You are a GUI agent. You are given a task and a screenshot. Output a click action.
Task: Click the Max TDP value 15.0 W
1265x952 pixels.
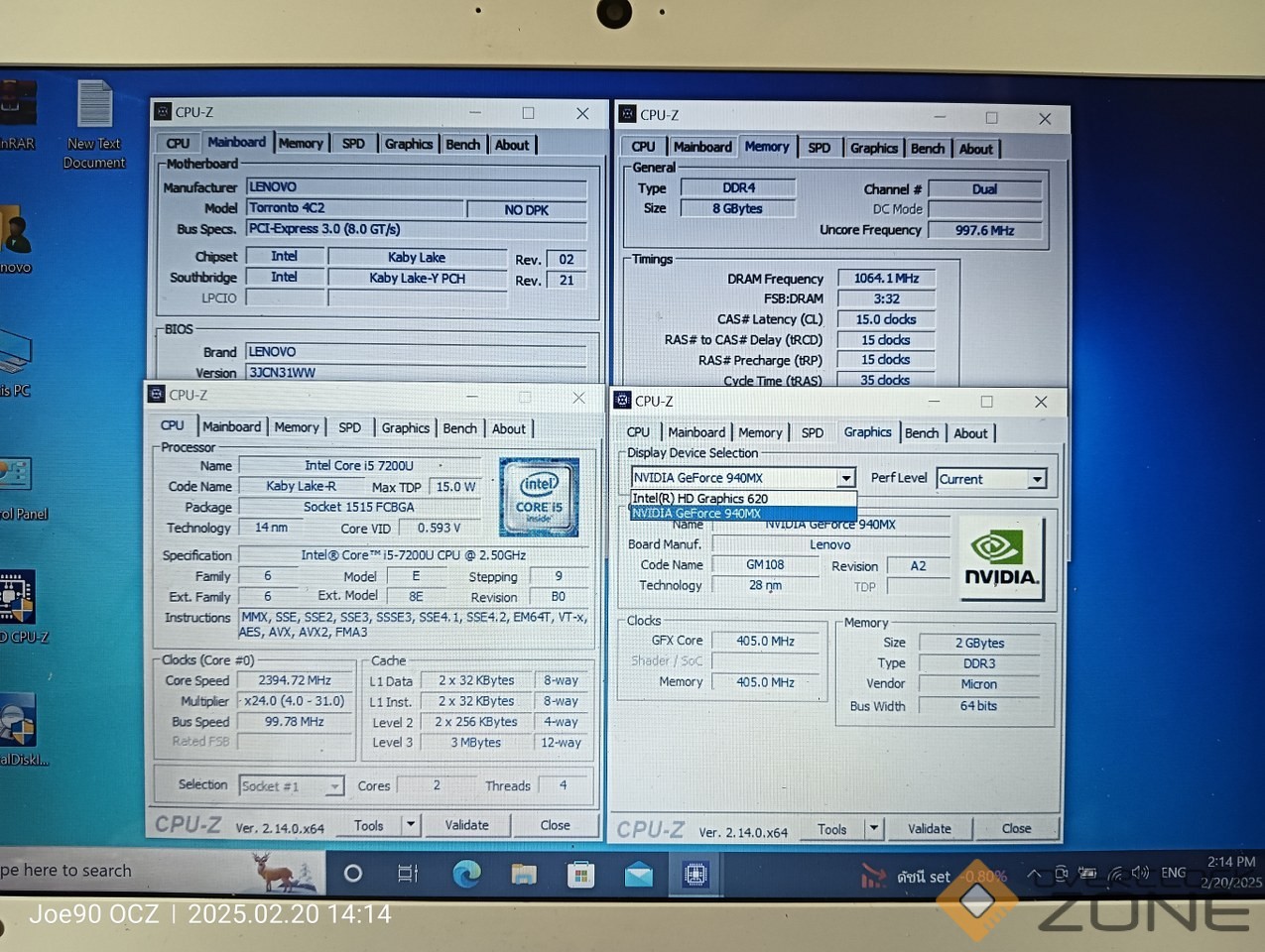(x=455, y=487)
